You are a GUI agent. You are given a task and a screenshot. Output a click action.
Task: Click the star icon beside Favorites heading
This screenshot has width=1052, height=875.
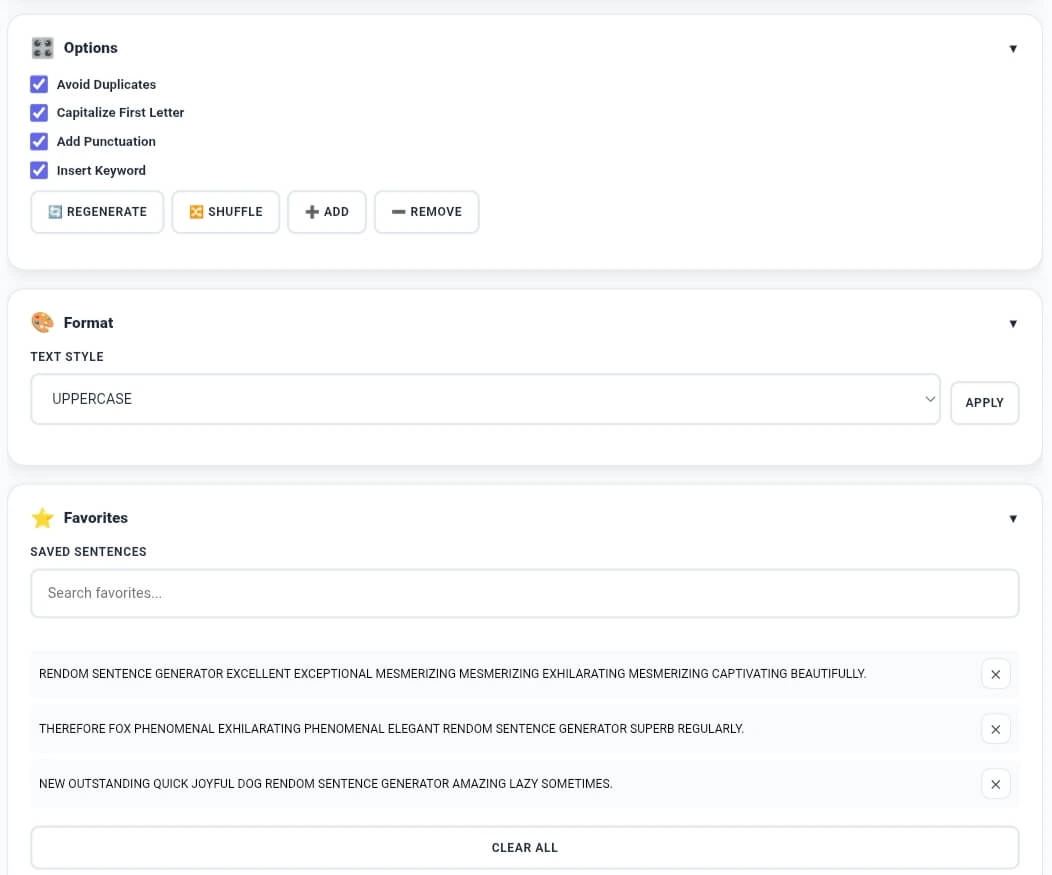pos(42,518)
